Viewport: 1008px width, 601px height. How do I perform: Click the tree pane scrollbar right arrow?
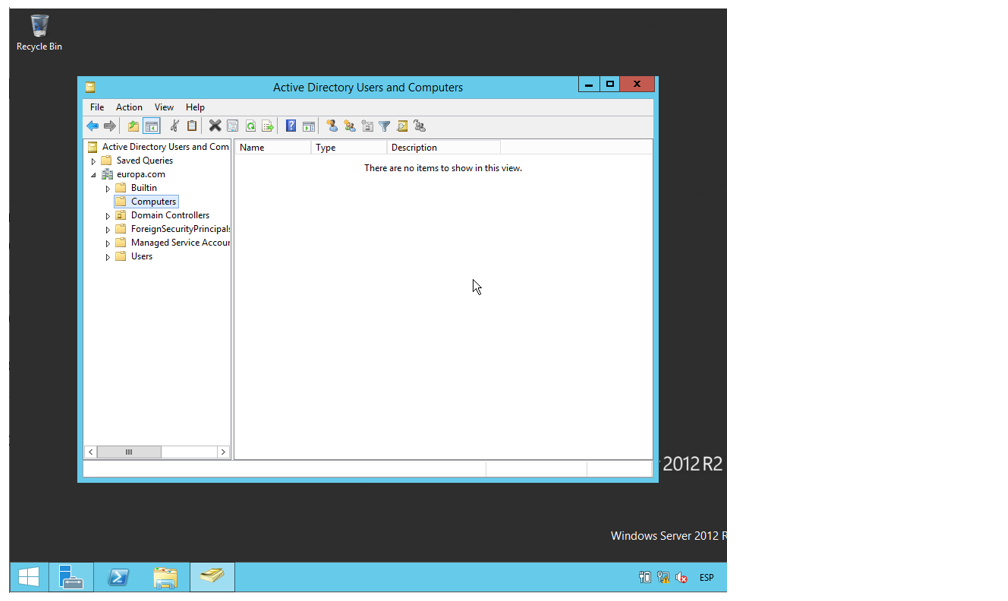click(223, 452)
